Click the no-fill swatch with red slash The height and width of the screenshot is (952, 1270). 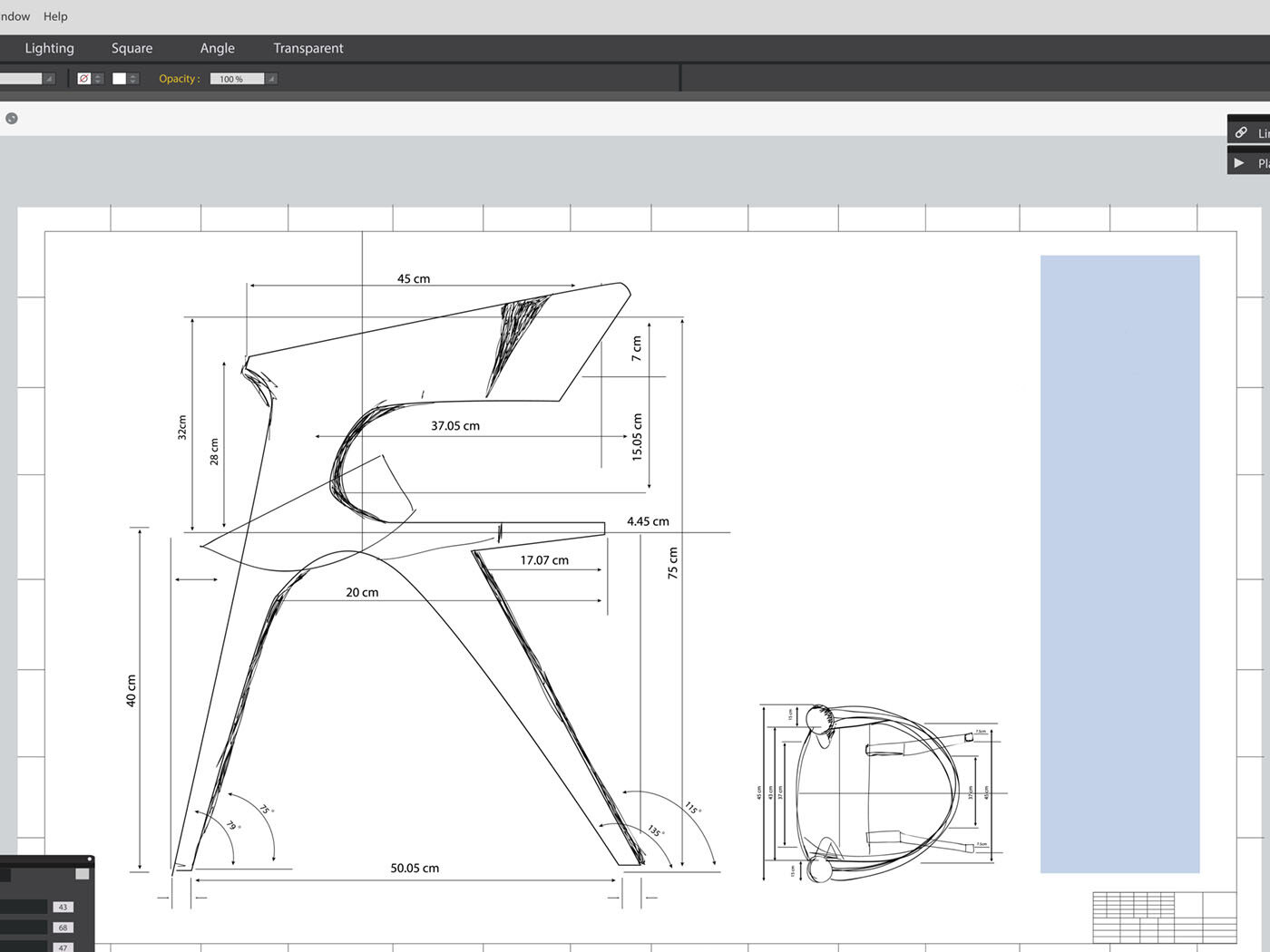click(84, 79)
